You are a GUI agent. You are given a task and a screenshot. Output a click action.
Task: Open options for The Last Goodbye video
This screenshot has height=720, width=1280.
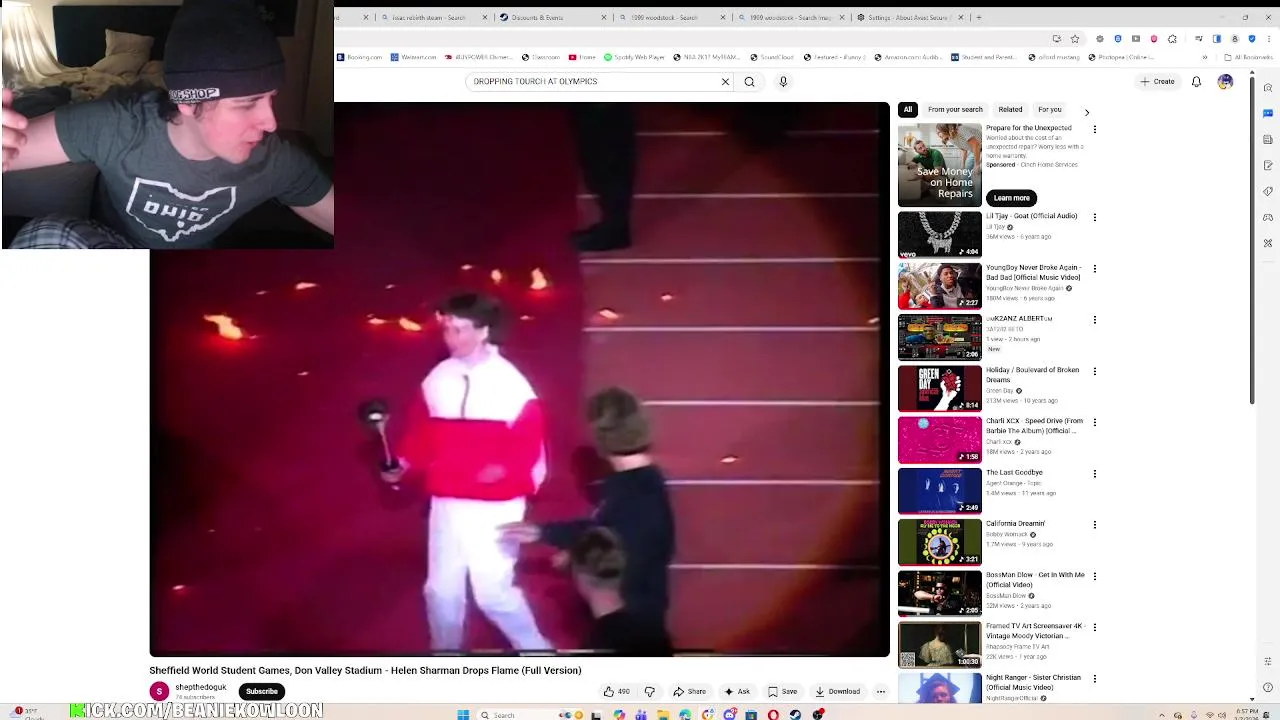(1095, 474)
